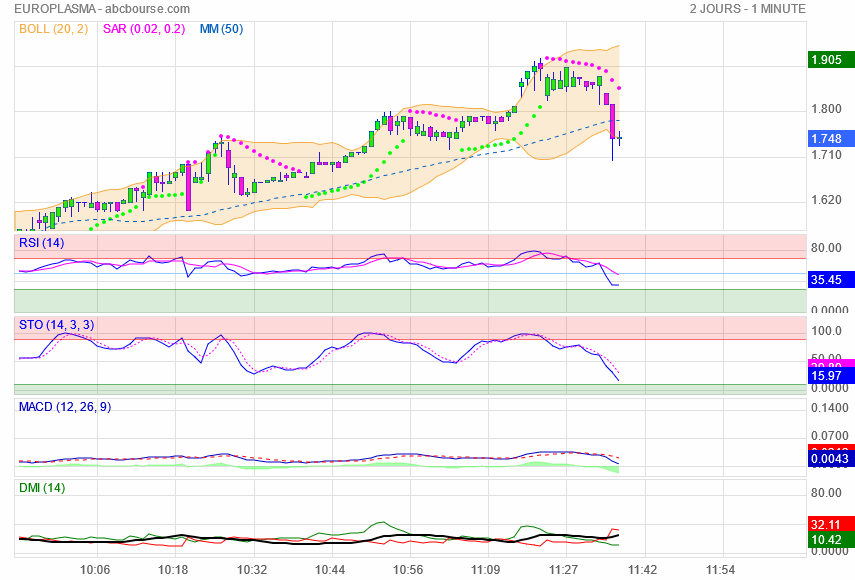The image size is (855, 580).
Task: Click the MACD 0.1400 axis label
Action: pos(829,408)
